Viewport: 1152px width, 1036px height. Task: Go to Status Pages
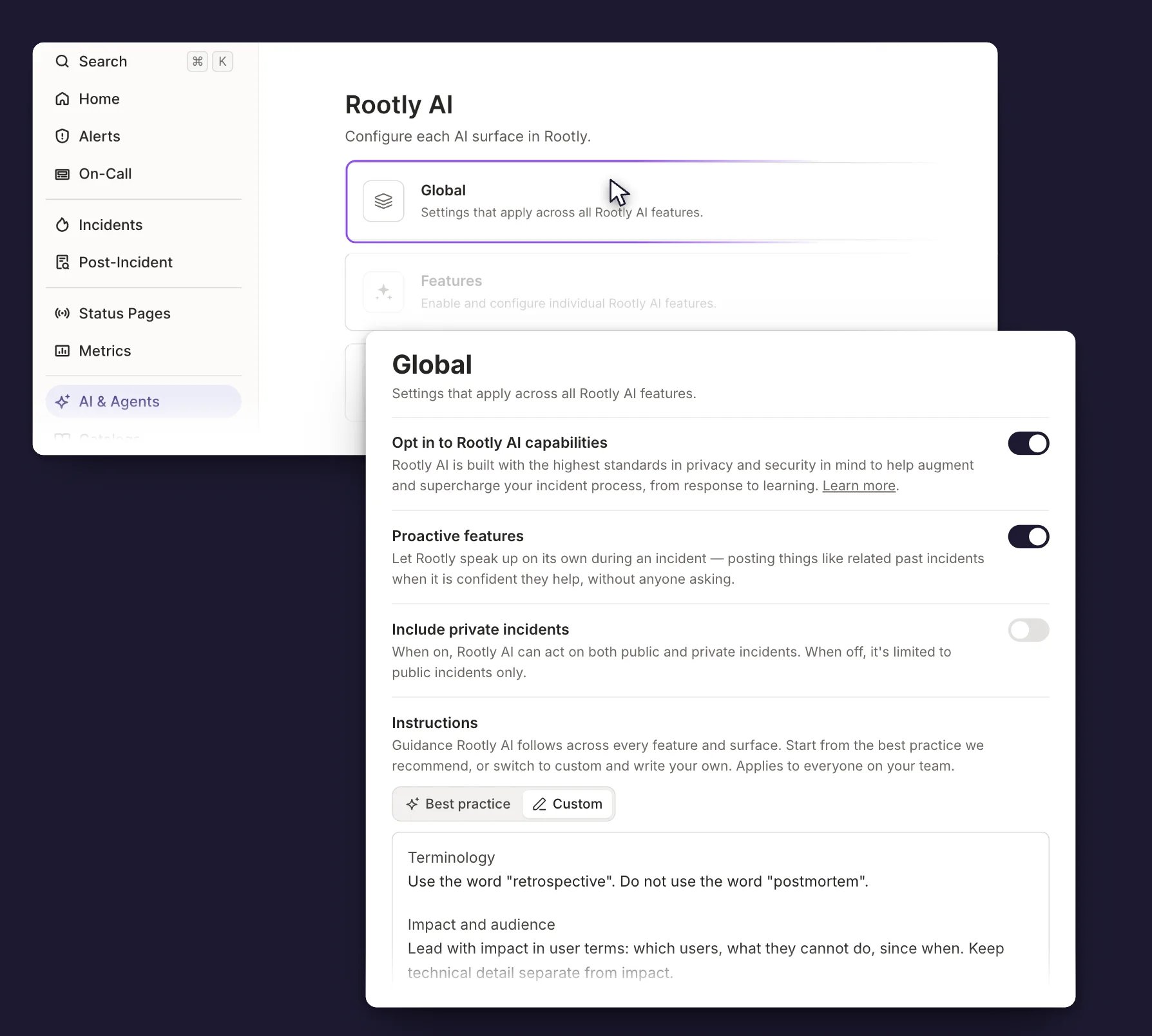pos(144,313)
